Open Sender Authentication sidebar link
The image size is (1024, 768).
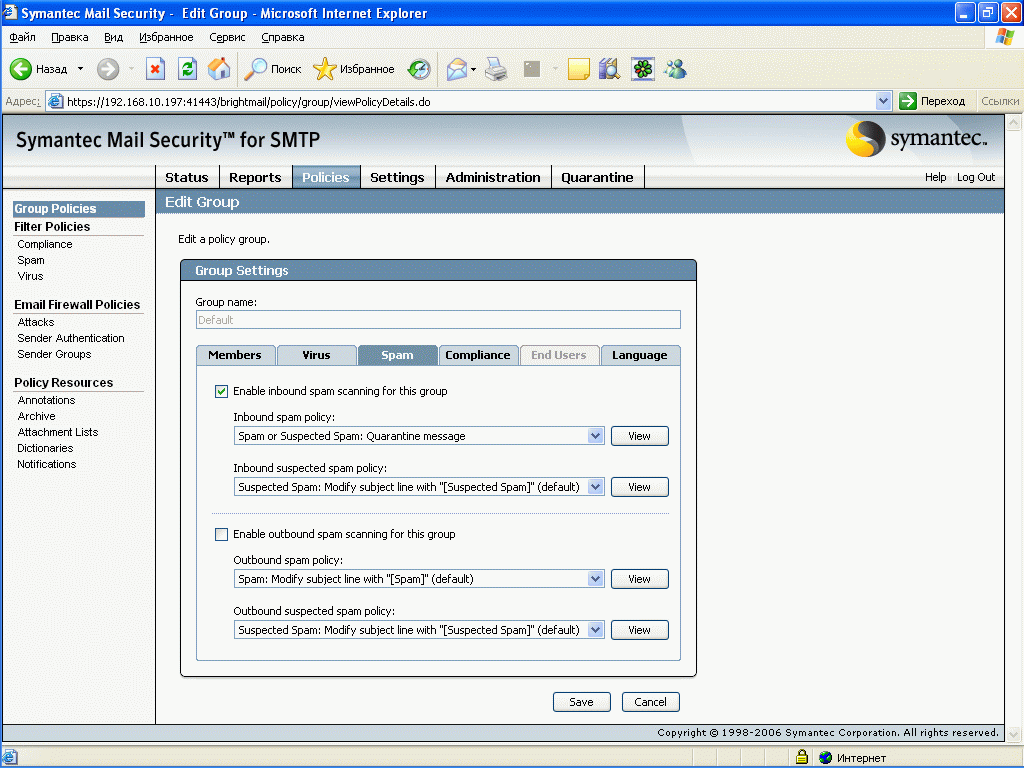[x=71, y=338]
